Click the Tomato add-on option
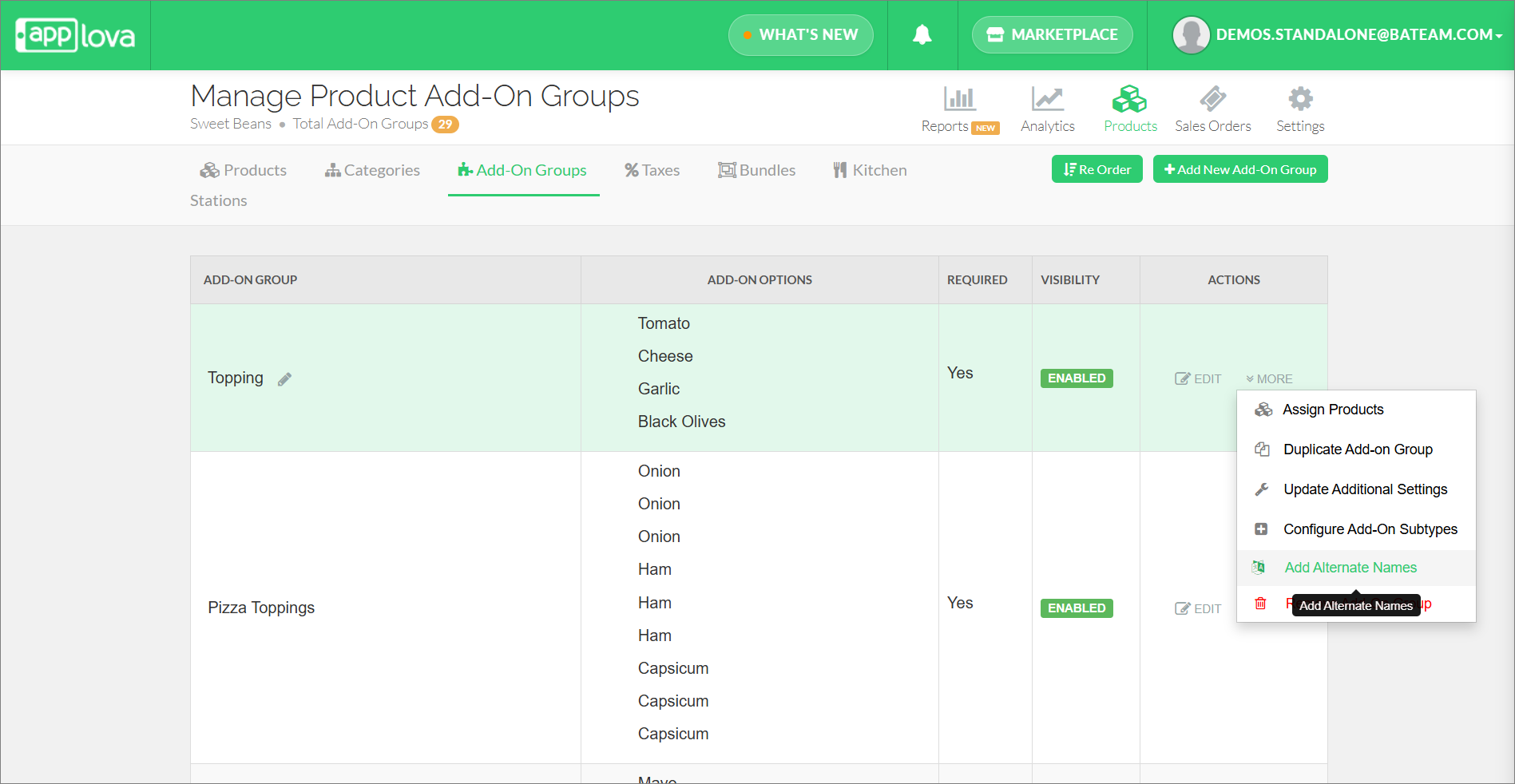 (x=664, y=323)
